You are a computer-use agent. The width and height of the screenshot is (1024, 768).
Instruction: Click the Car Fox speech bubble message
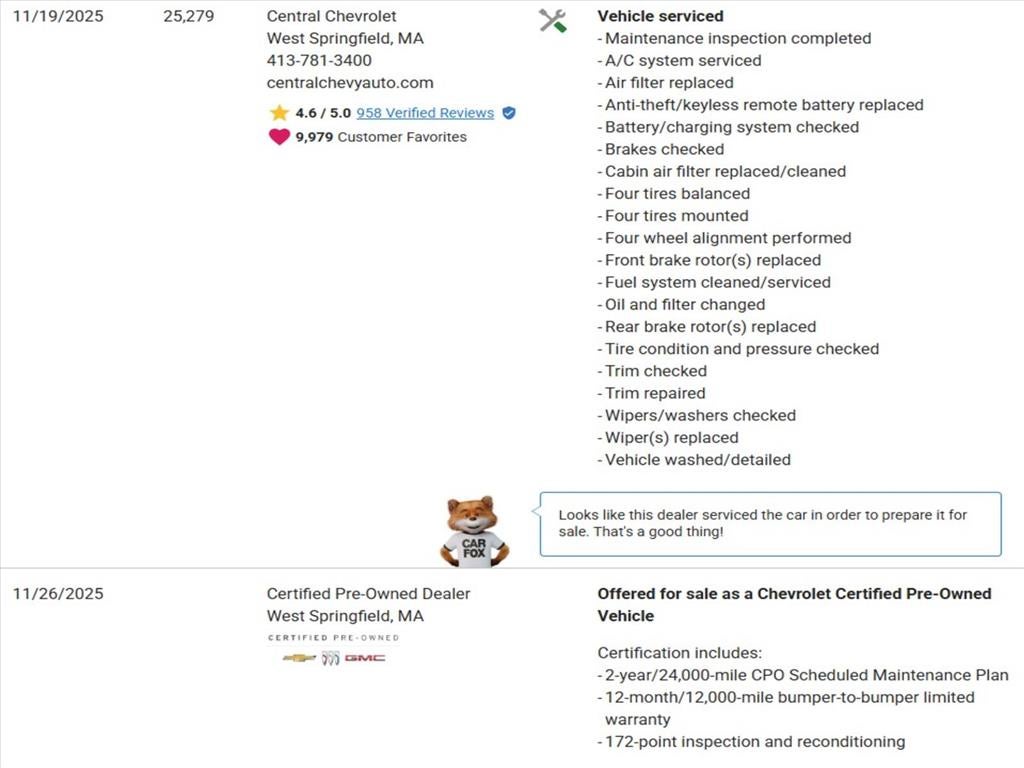pos(768,523)
